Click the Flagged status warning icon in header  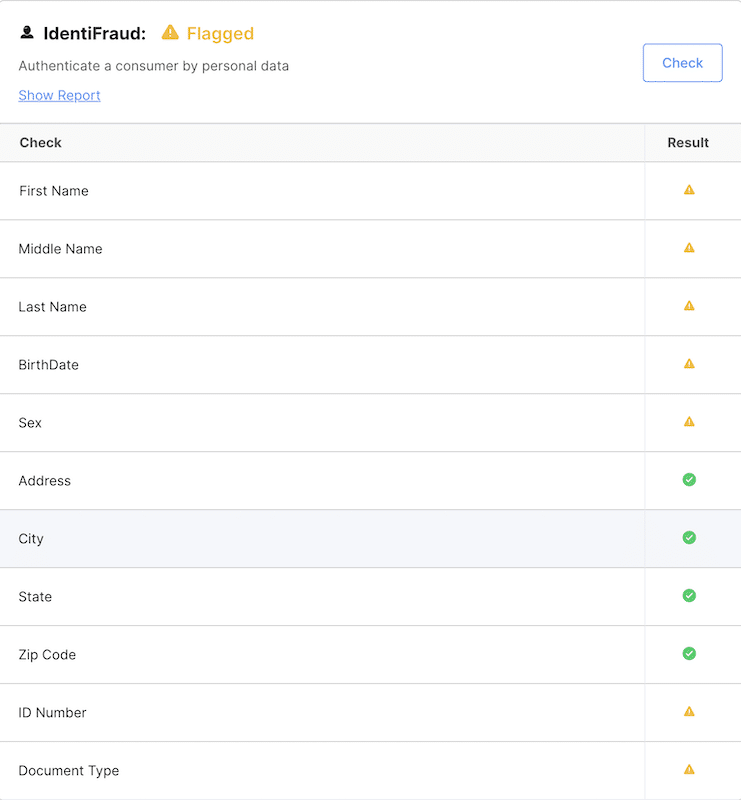point(170,33)
